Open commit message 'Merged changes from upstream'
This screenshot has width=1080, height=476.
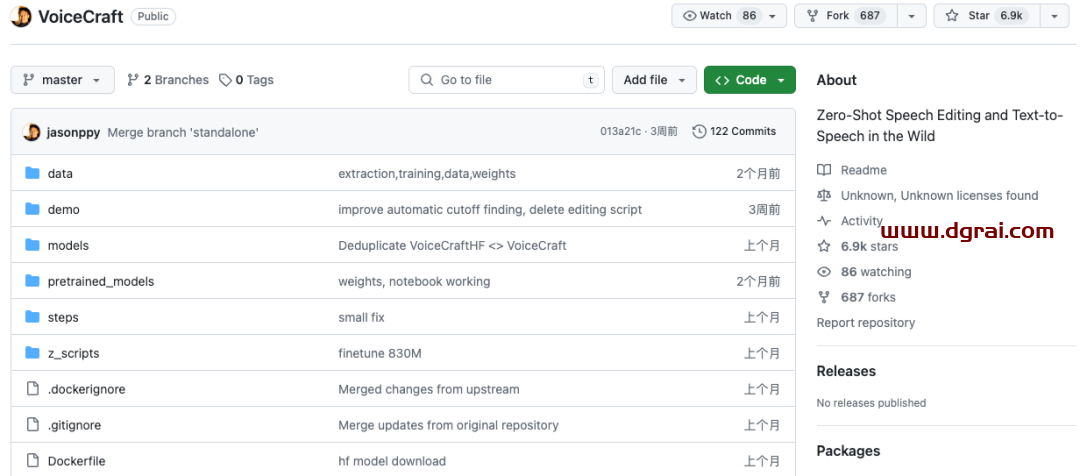pyautogui.click(x=428, y=389)
